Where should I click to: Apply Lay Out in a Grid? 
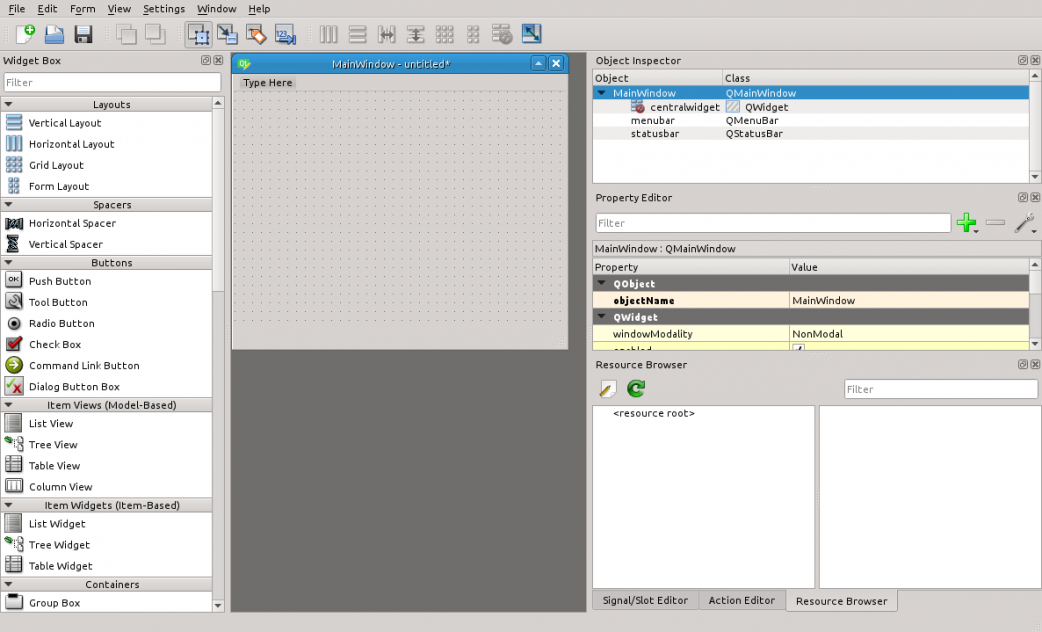(x=445, y=34)
